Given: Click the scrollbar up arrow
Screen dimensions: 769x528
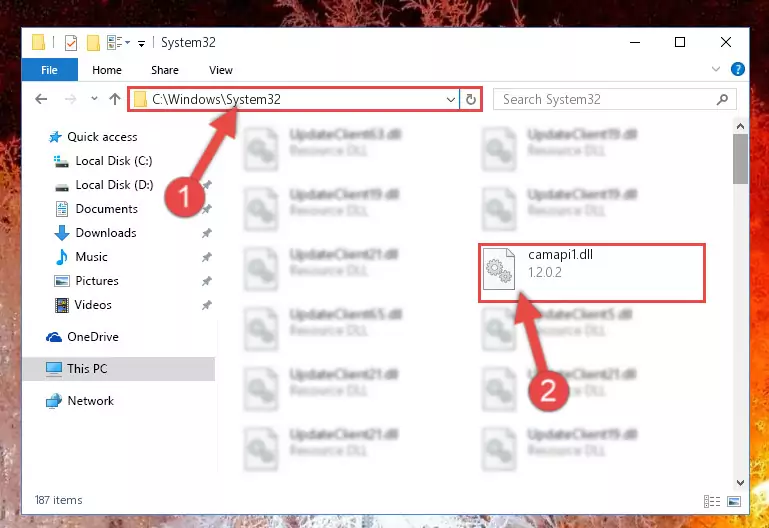Looking at the screenshot, I should point(741,126).
